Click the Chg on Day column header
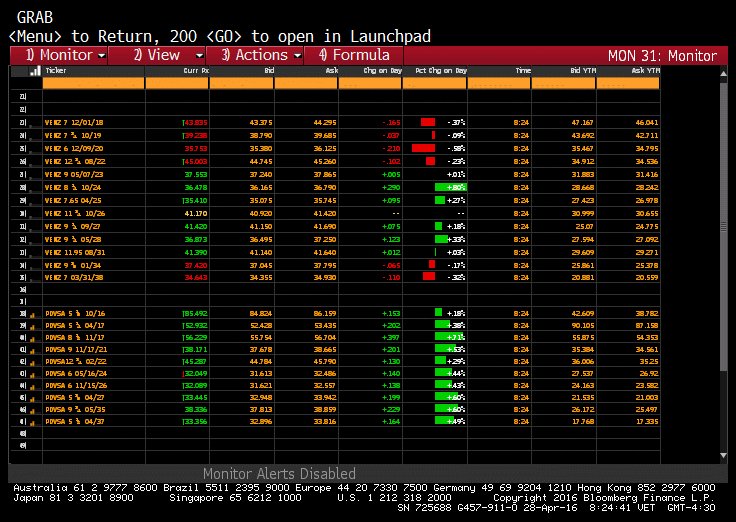 (383, 70)
